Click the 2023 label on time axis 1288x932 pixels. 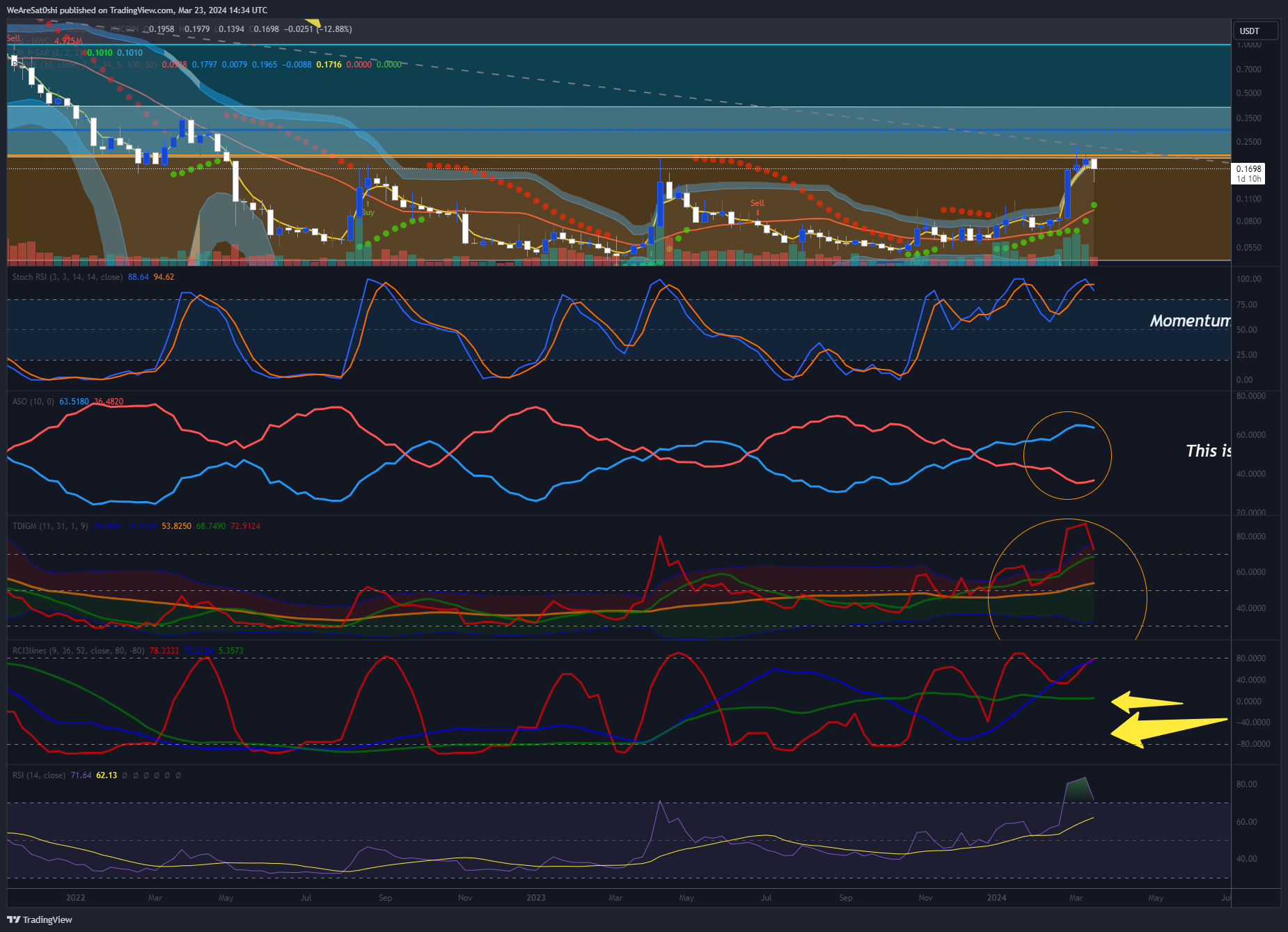pos(536,898)
